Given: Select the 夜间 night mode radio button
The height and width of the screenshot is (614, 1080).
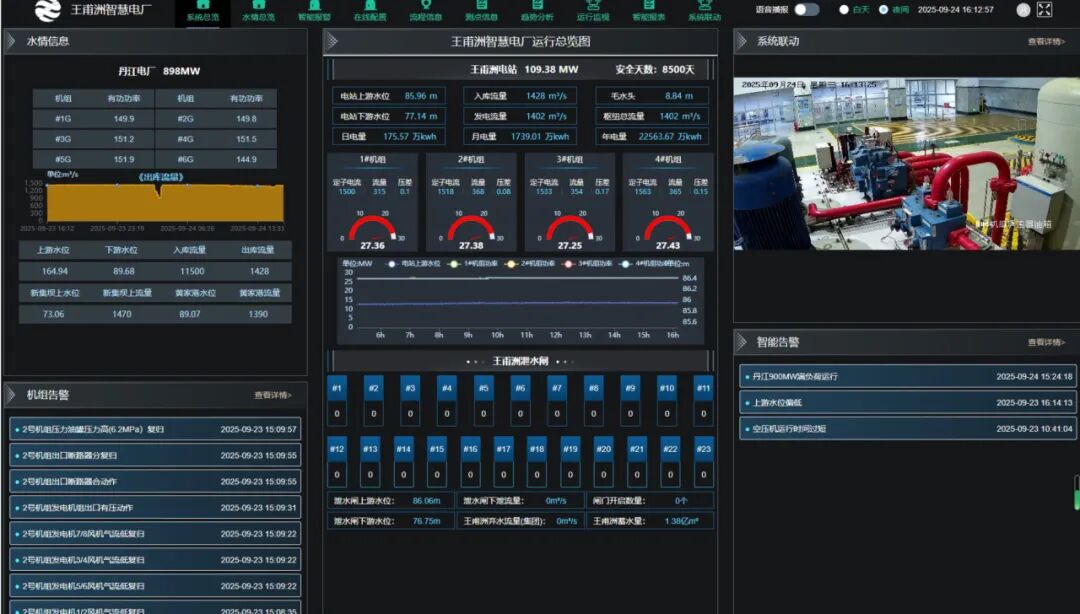Looking at the screenshot, I should (883, 10).
